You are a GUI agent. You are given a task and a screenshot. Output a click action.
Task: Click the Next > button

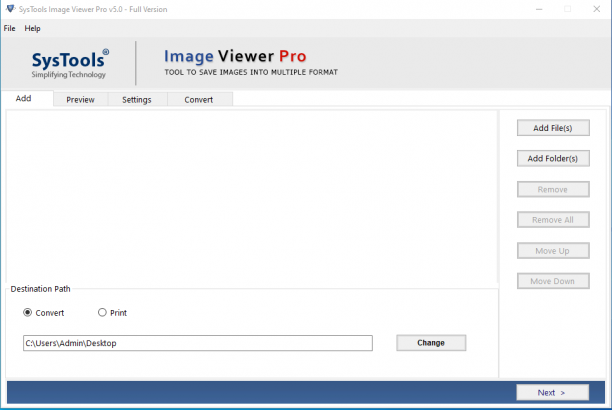coord(552,392)
